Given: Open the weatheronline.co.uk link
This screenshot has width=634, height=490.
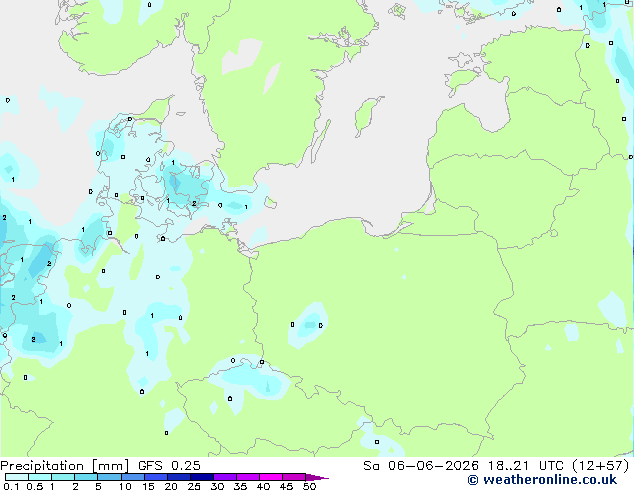Looking at the screenshot, I should coord(542,480).
